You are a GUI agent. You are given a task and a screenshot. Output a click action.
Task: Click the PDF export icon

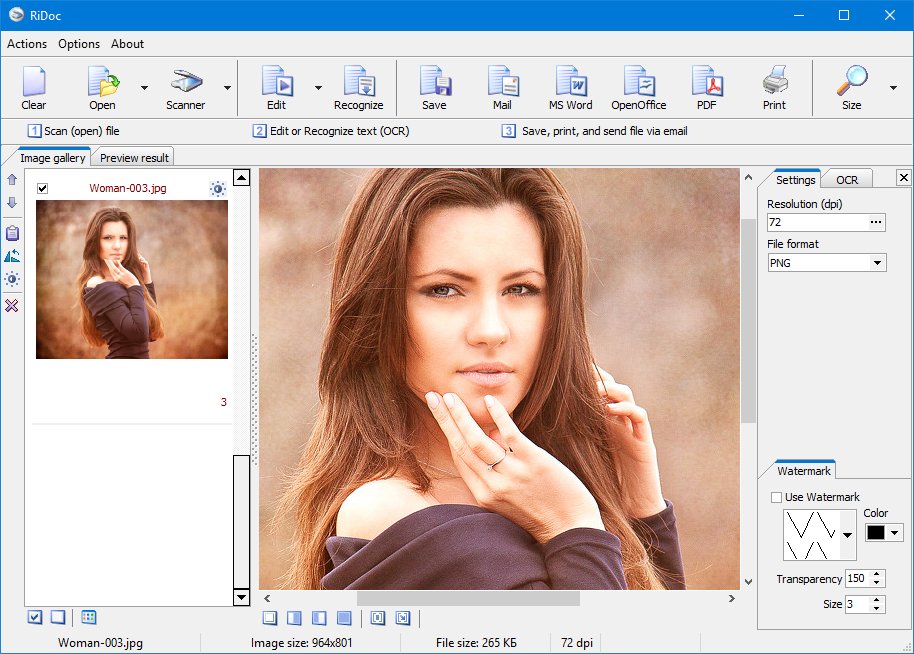click(x=707, y=87)
